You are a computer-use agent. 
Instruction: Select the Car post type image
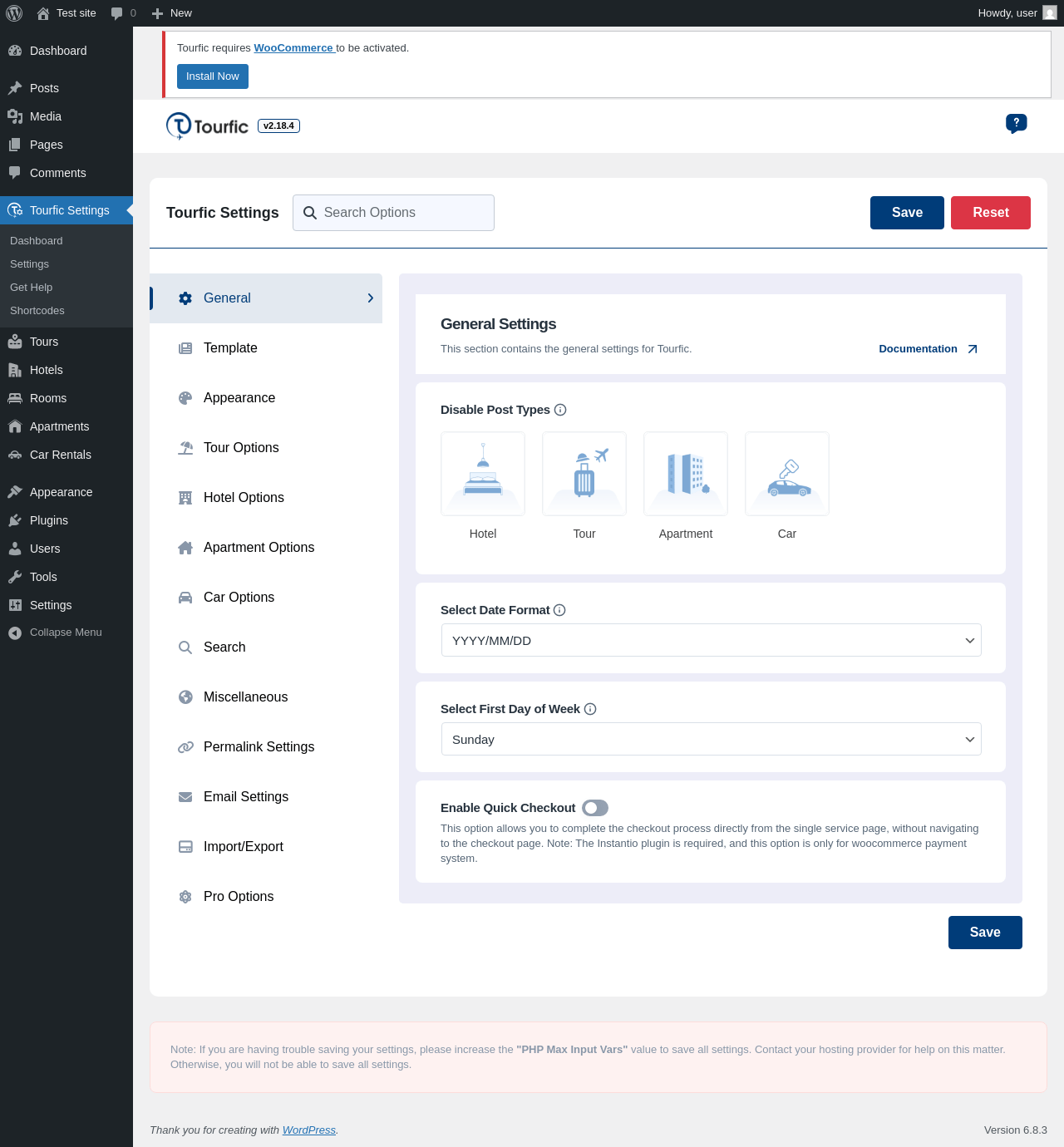tap(787, 474)
